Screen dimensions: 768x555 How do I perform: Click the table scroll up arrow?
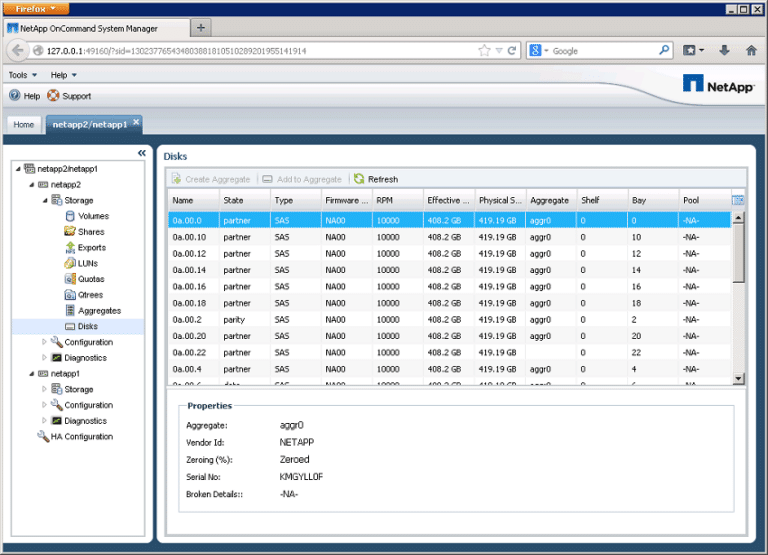pyautogui.click(x=739, y=217)
